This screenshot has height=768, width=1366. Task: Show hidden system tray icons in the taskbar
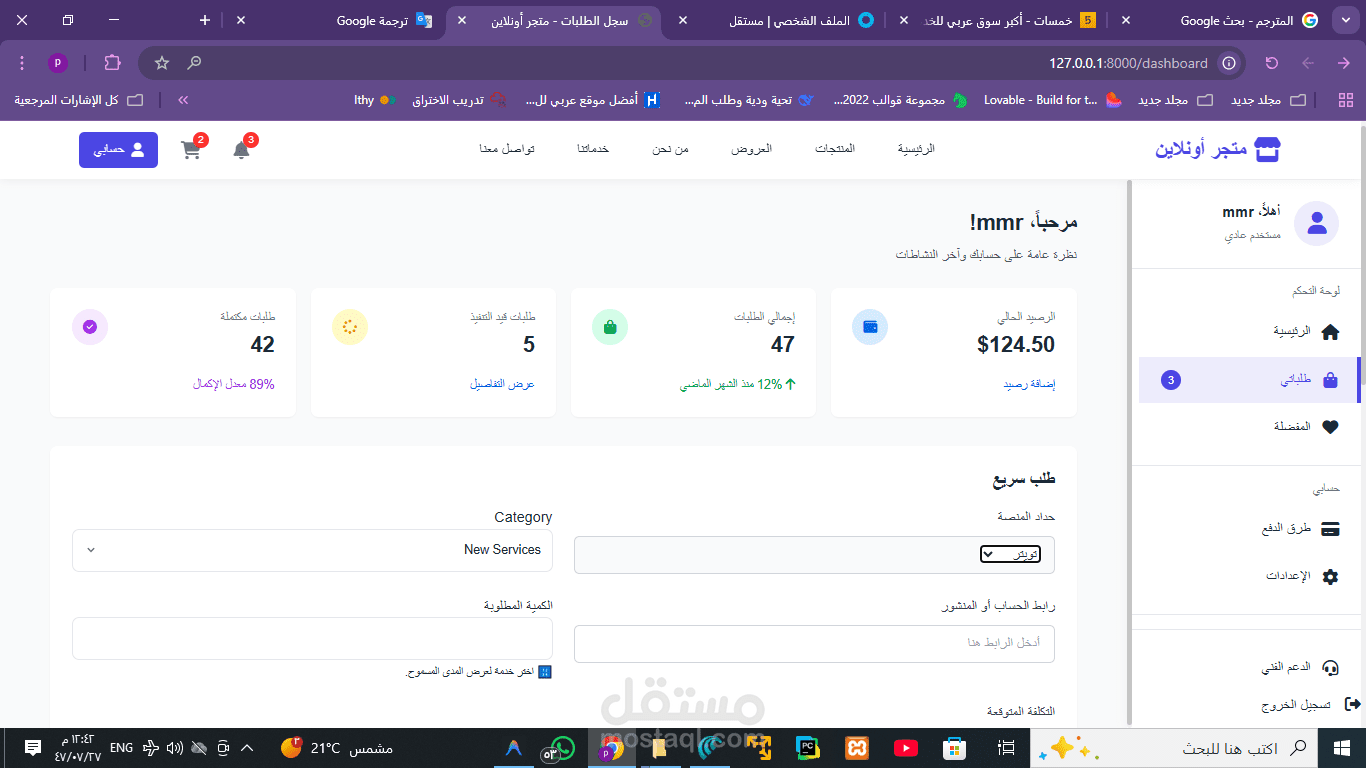click(247, 748)
